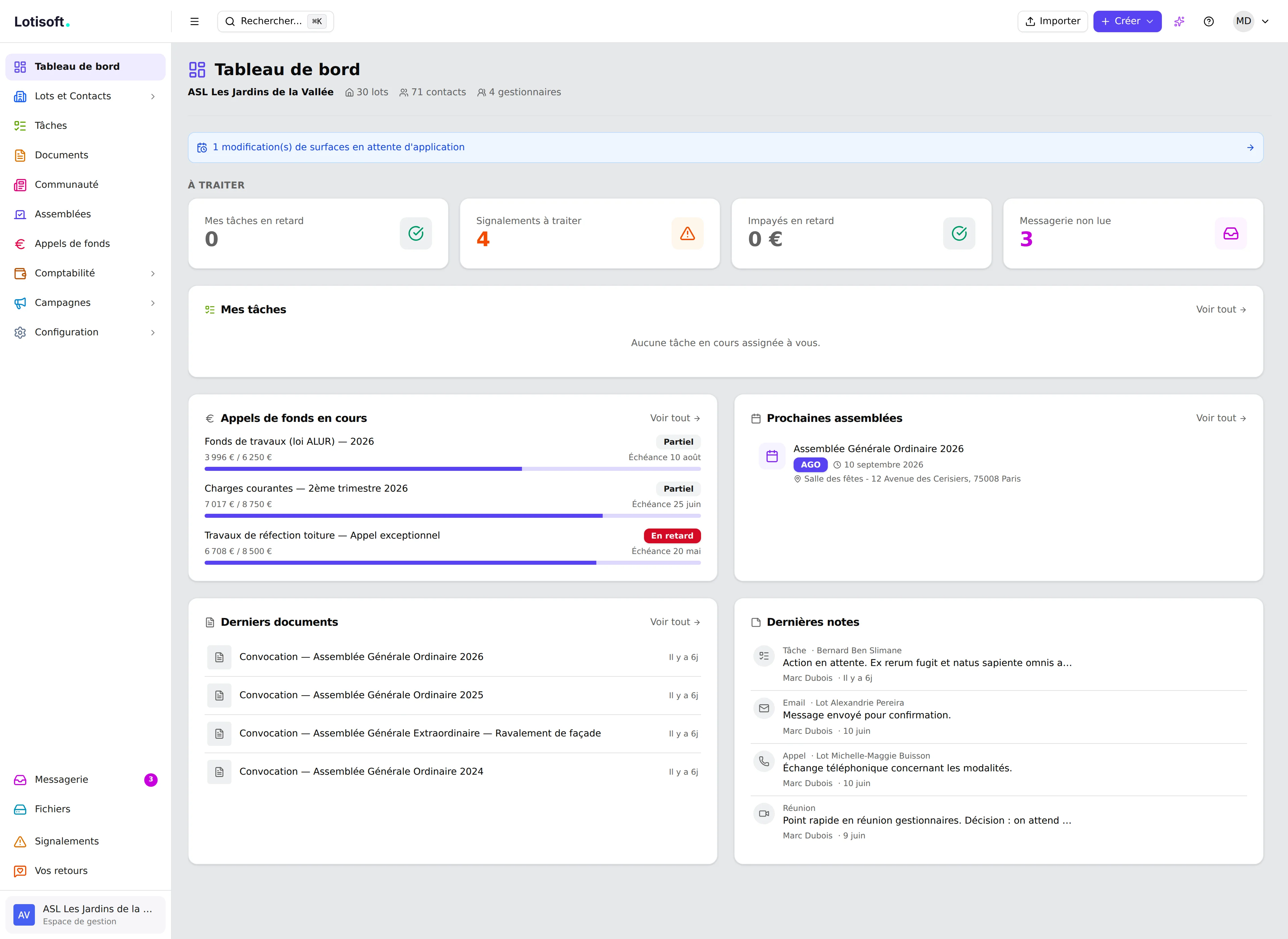This screenshot has height=939, width=1288.
Task: Click the video camera icon of the Réunion note
Action: click(764, 813)
